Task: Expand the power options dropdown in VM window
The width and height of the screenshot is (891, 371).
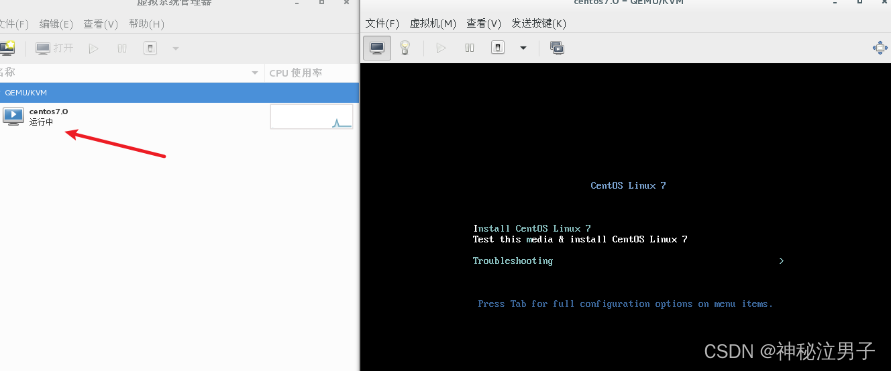Action: [523, 48]
